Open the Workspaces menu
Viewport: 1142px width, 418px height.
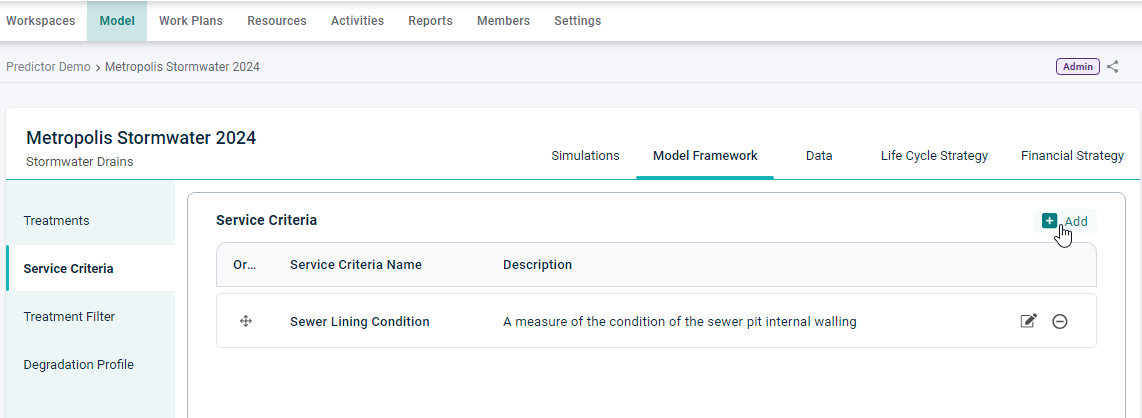pyautogui.click(x=41, y=21)
